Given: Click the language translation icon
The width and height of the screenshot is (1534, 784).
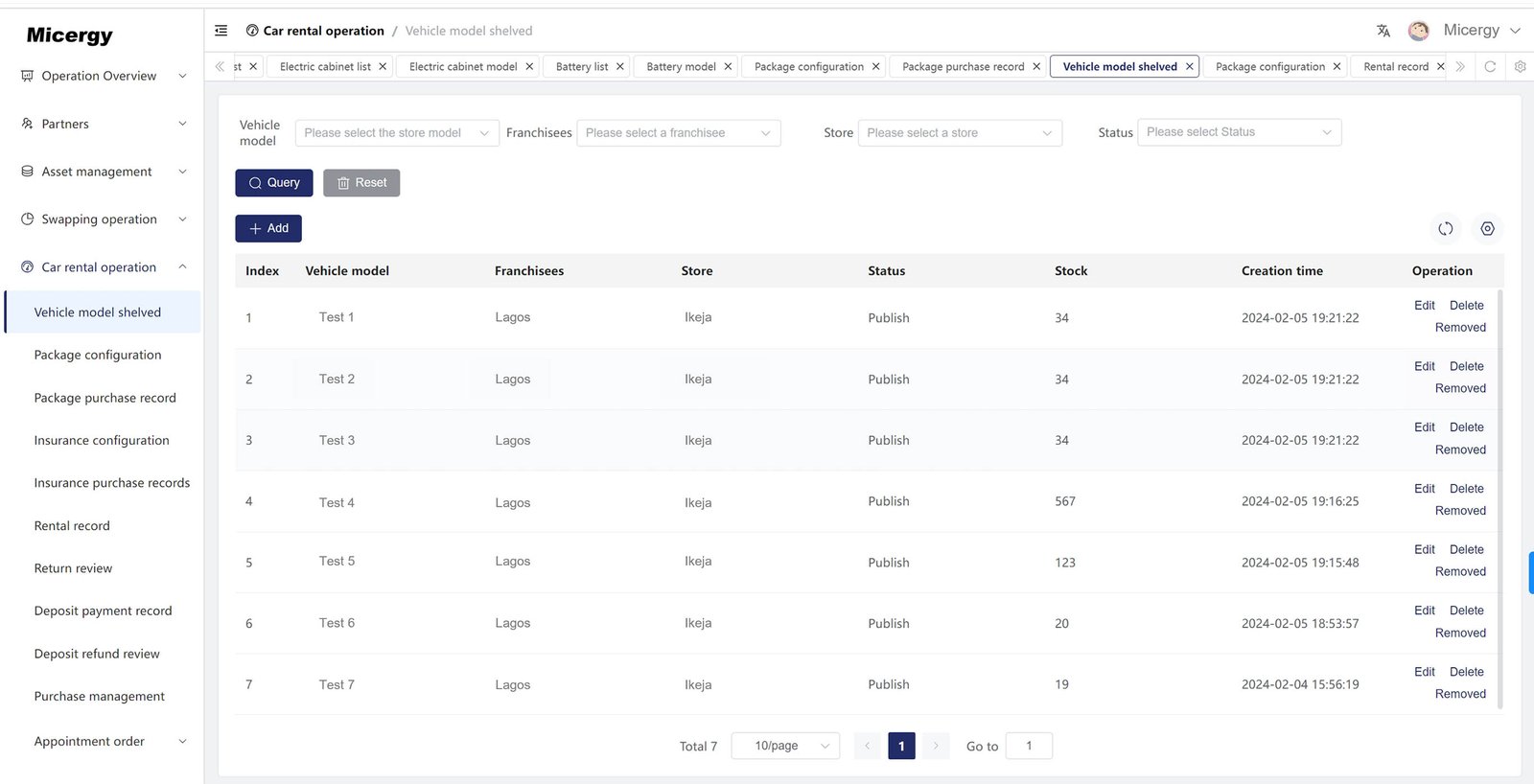Looking at the screenshot, I should click(x=1383, y=31).
